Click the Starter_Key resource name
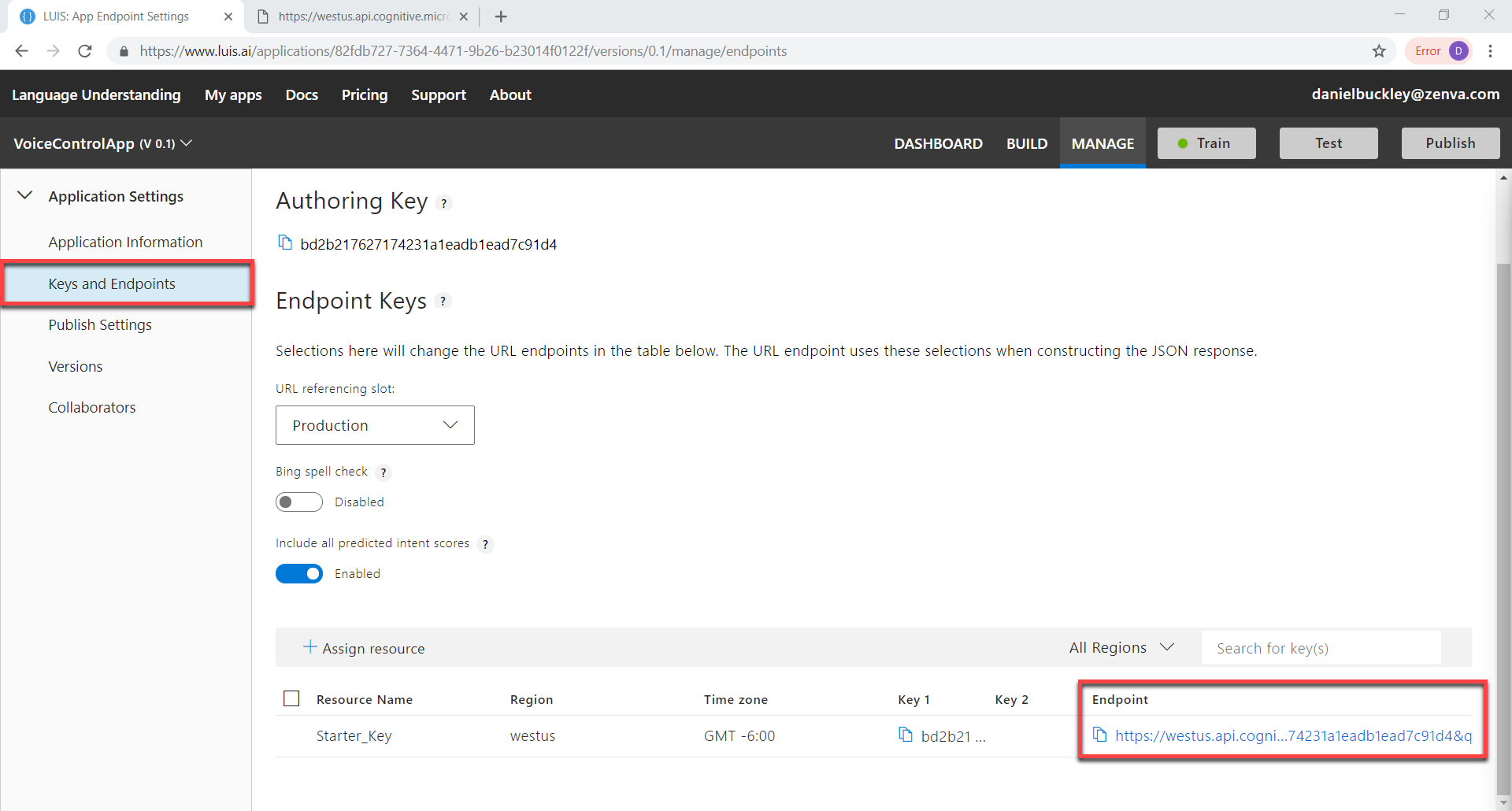 click(x=354, y=735)
